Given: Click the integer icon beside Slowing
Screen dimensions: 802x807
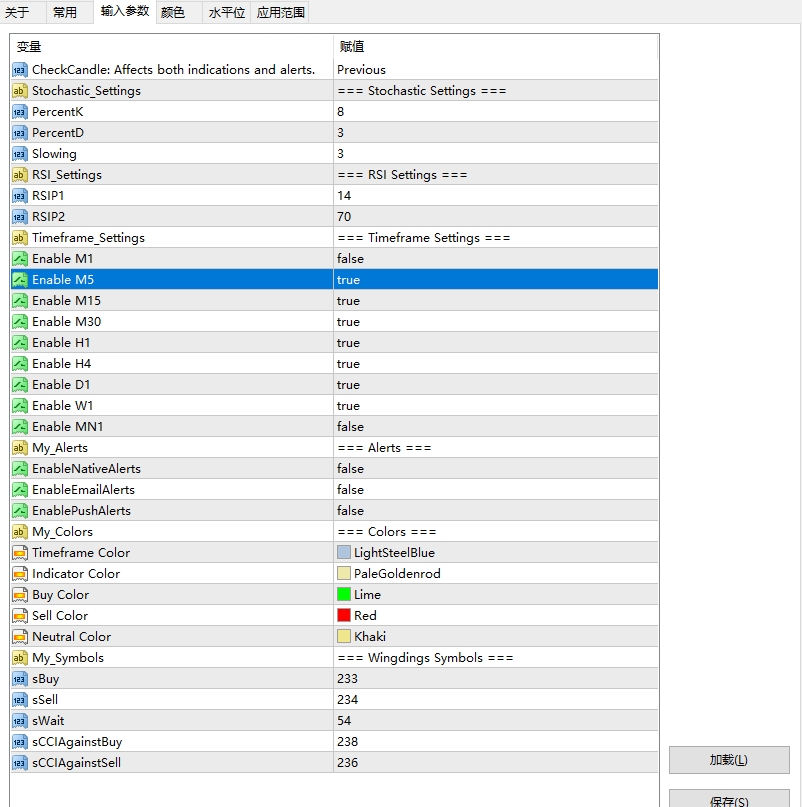Looking at the screenshot, I should (x=20, y=154).
